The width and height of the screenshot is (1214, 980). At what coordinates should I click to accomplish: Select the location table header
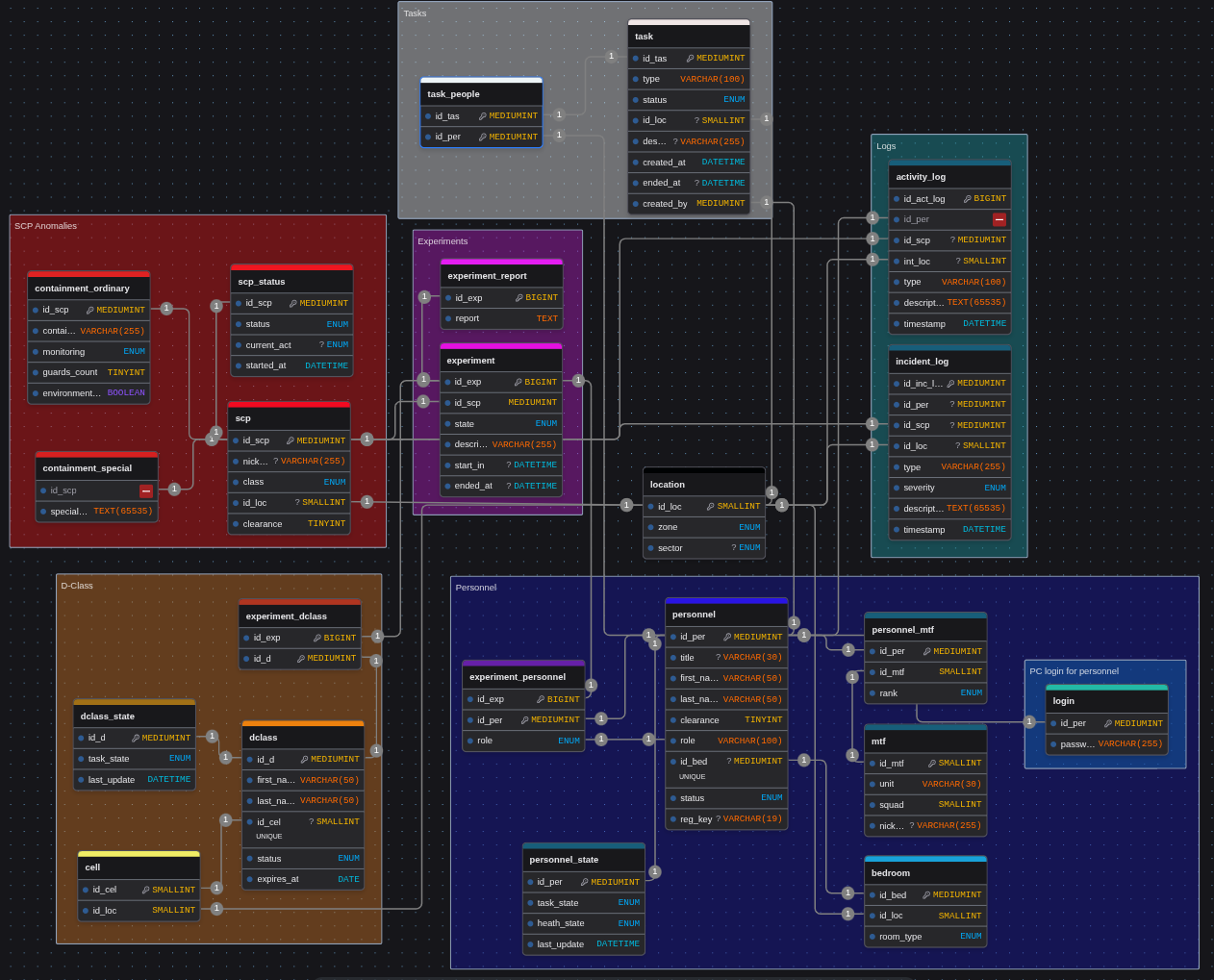704,485
